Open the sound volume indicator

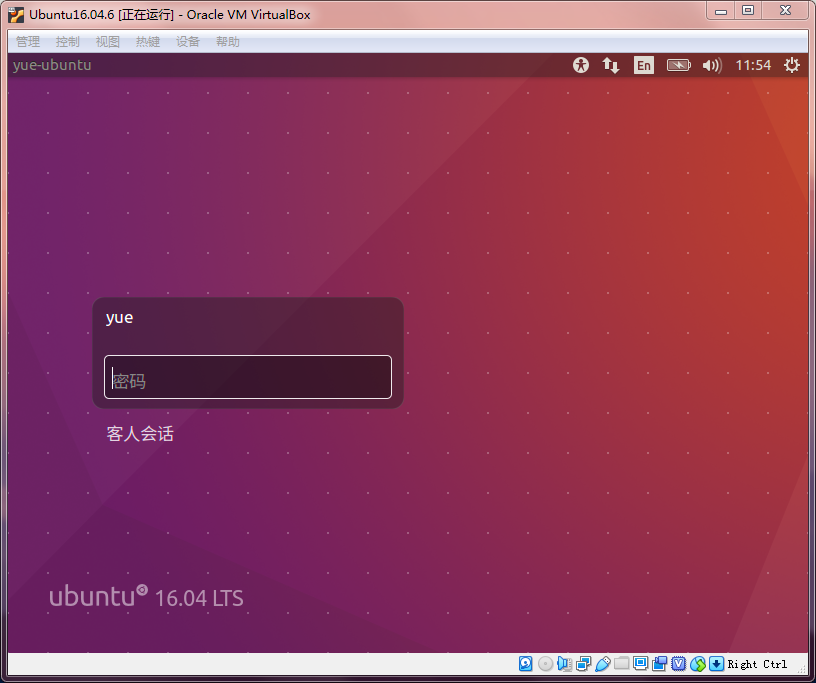click(712, 66)
